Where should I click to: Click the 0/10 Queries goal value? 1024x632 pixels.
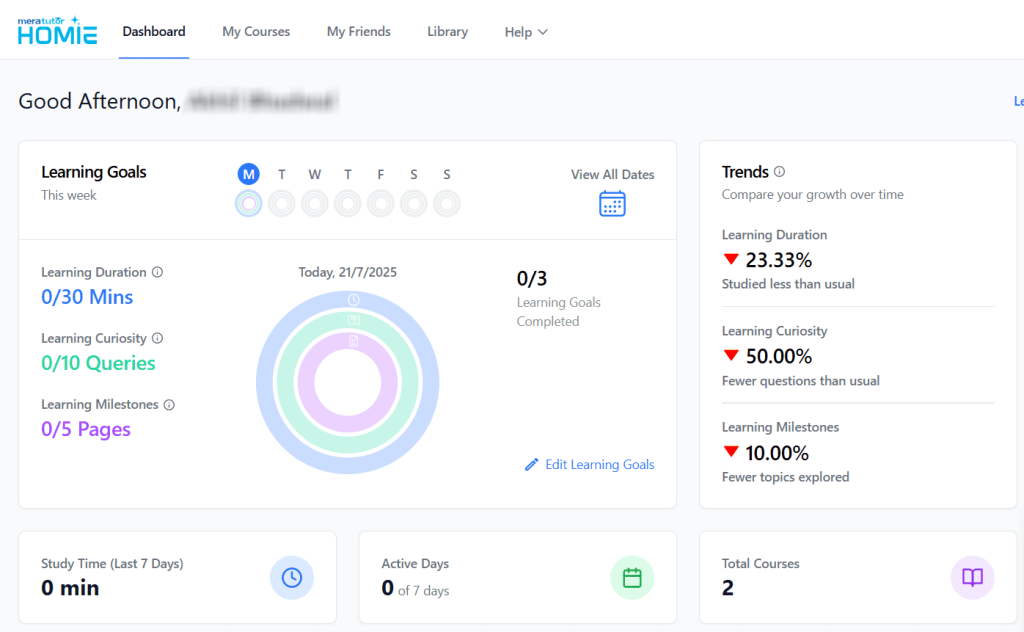coord(98,363)
